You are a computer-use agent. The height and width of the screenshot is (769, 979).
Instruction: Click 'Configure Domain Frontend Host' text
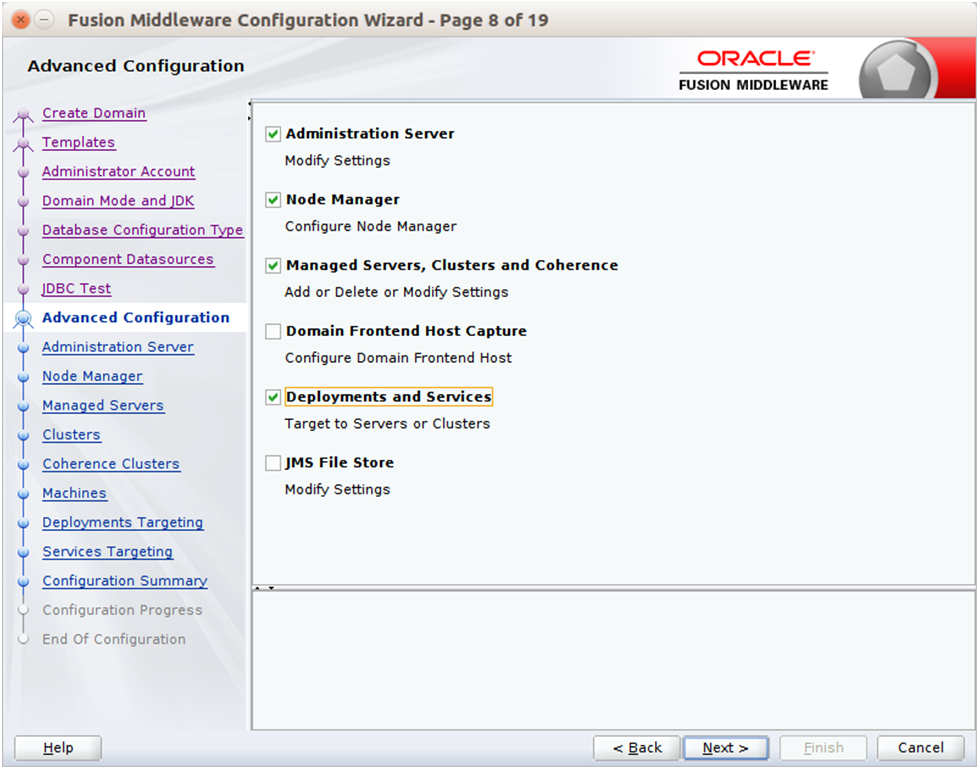pyautogui.click(x=398, y=358)
